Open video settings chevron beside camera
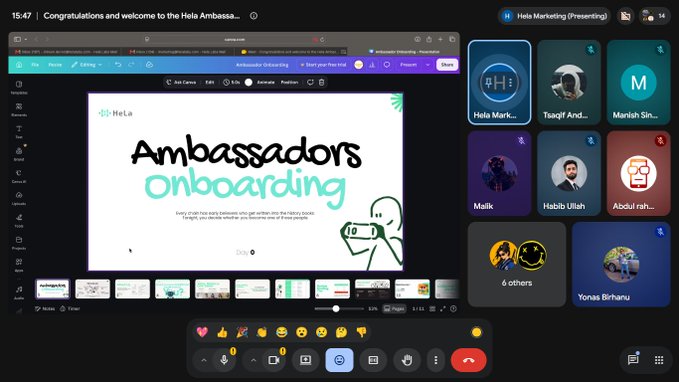This screenshot has width=679, height=382. click(253, 360)
